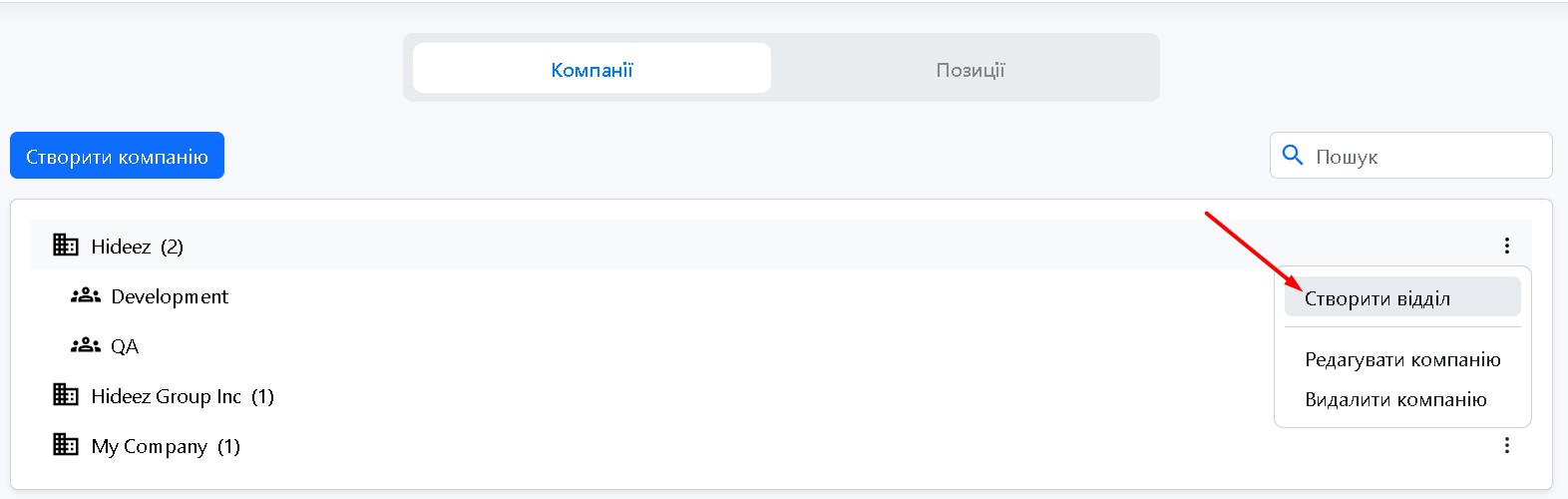
Task: Select the Development department label
Action: 170,296
